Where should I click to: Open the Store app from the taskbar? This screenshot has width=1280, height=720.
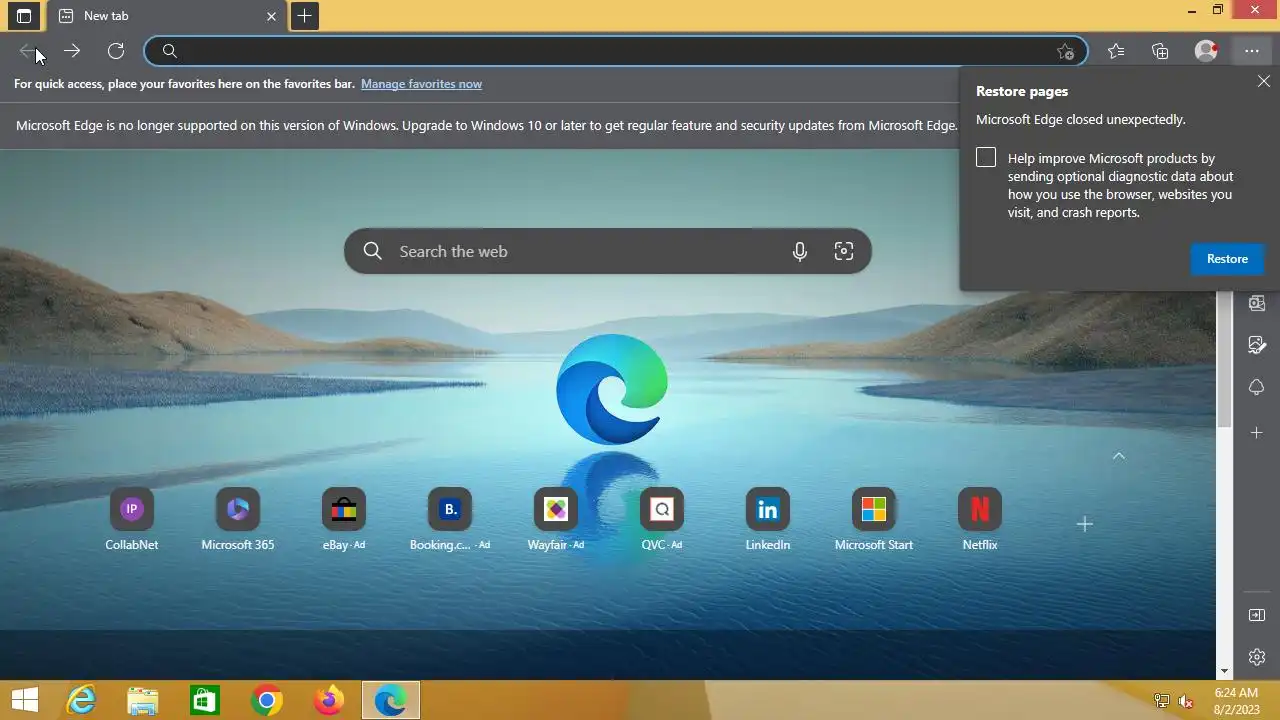[x=205, y=701]
